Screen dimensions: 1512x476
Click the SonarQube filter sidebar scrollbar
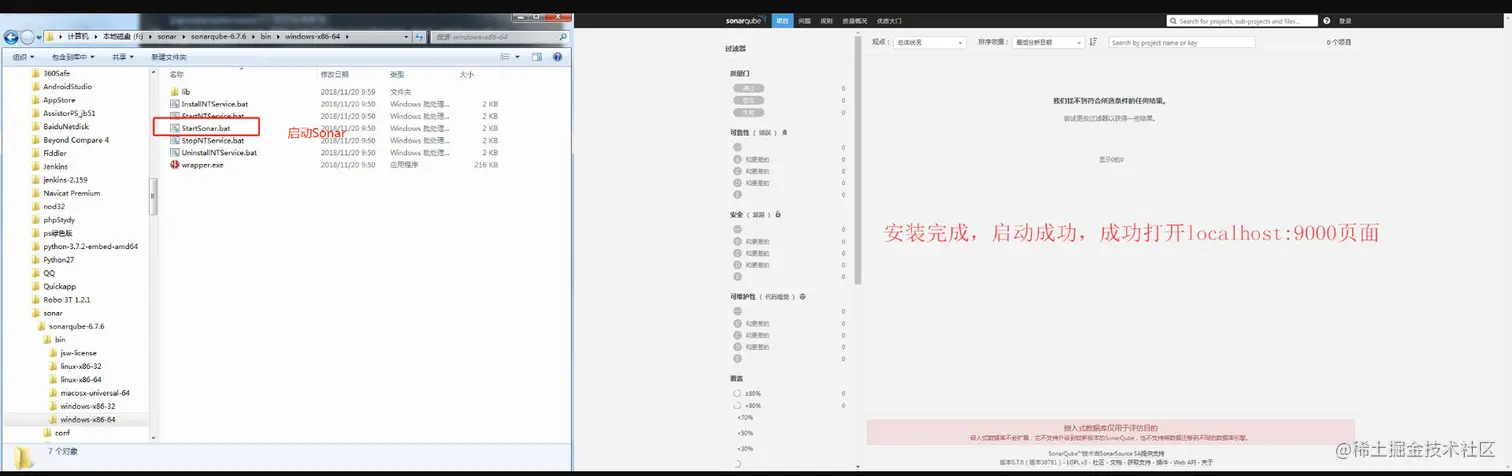(856, 160)
